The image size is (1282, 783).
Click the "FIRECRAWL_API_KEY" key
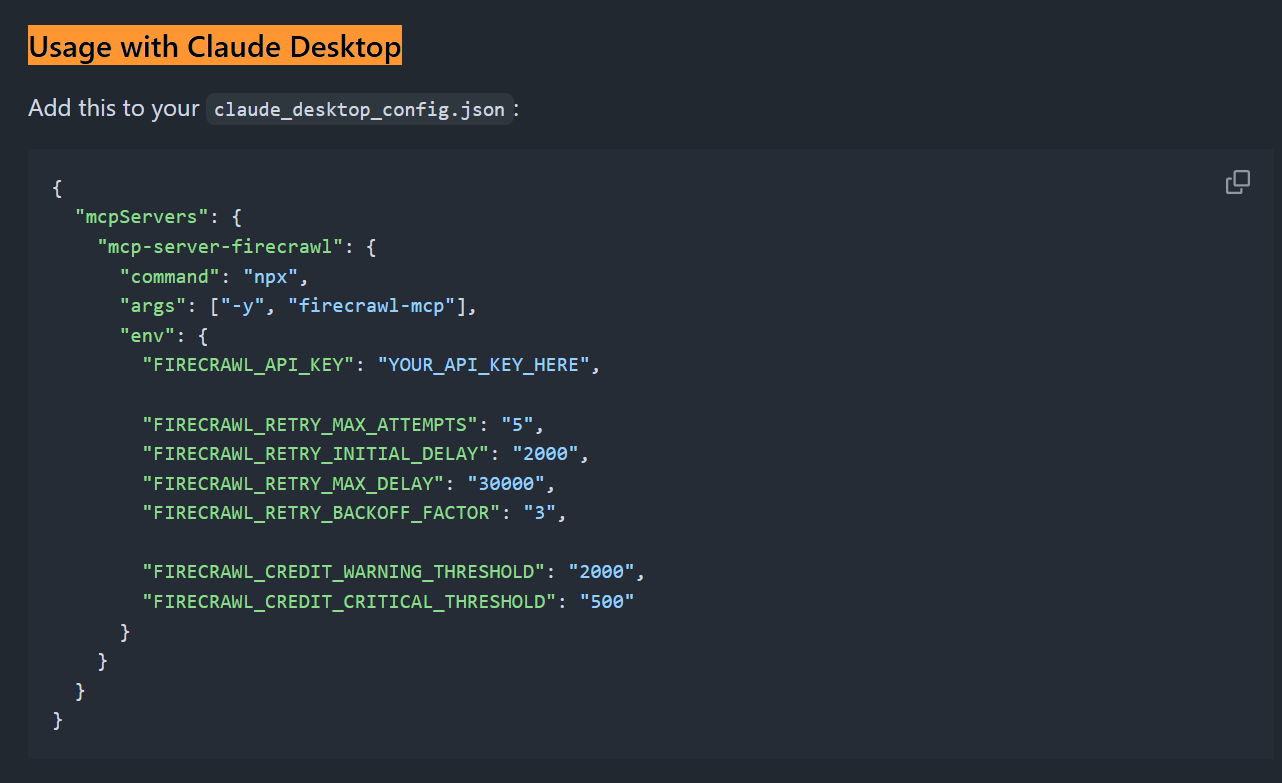coord(248,365)
